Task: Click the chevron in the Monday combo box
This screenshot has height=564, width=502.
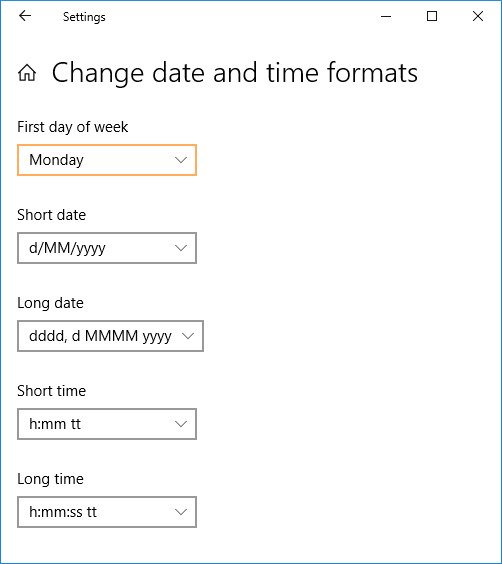Action: point(181,160)
